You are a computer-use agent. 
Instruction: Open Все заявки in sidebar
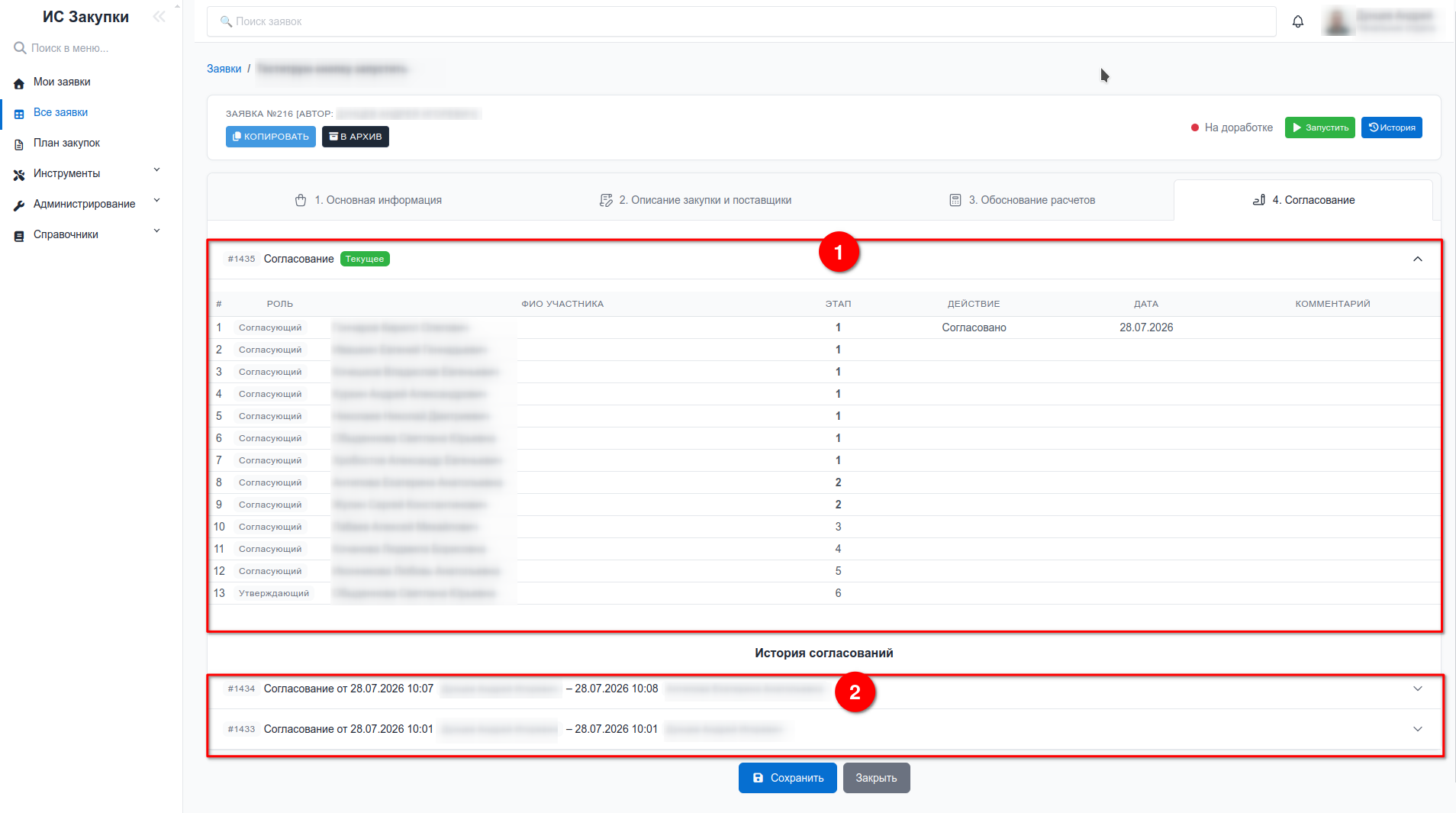tap(60, 112)
